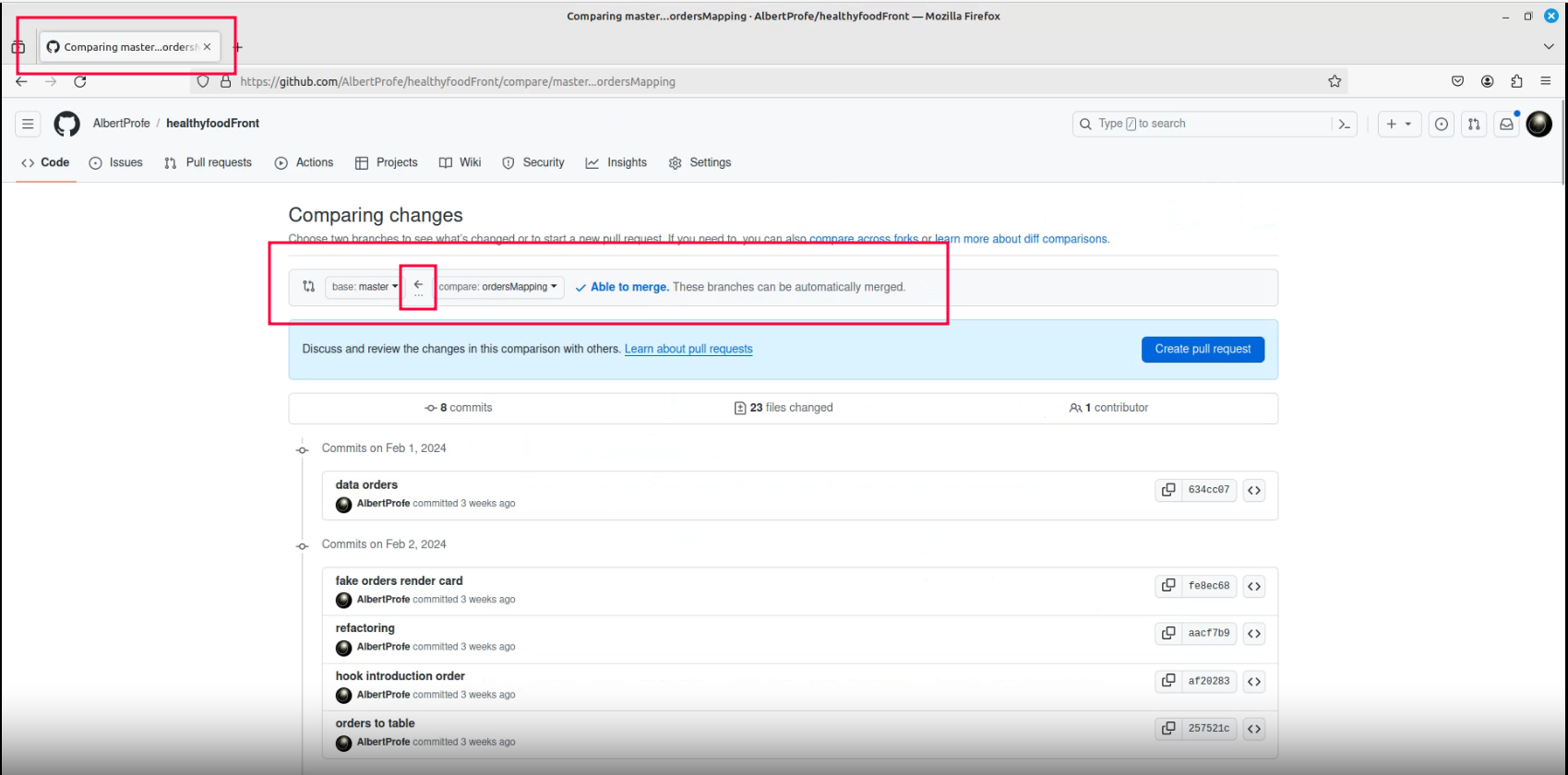Browse repository at commit fe8ec68

[x=1254, y=586]
